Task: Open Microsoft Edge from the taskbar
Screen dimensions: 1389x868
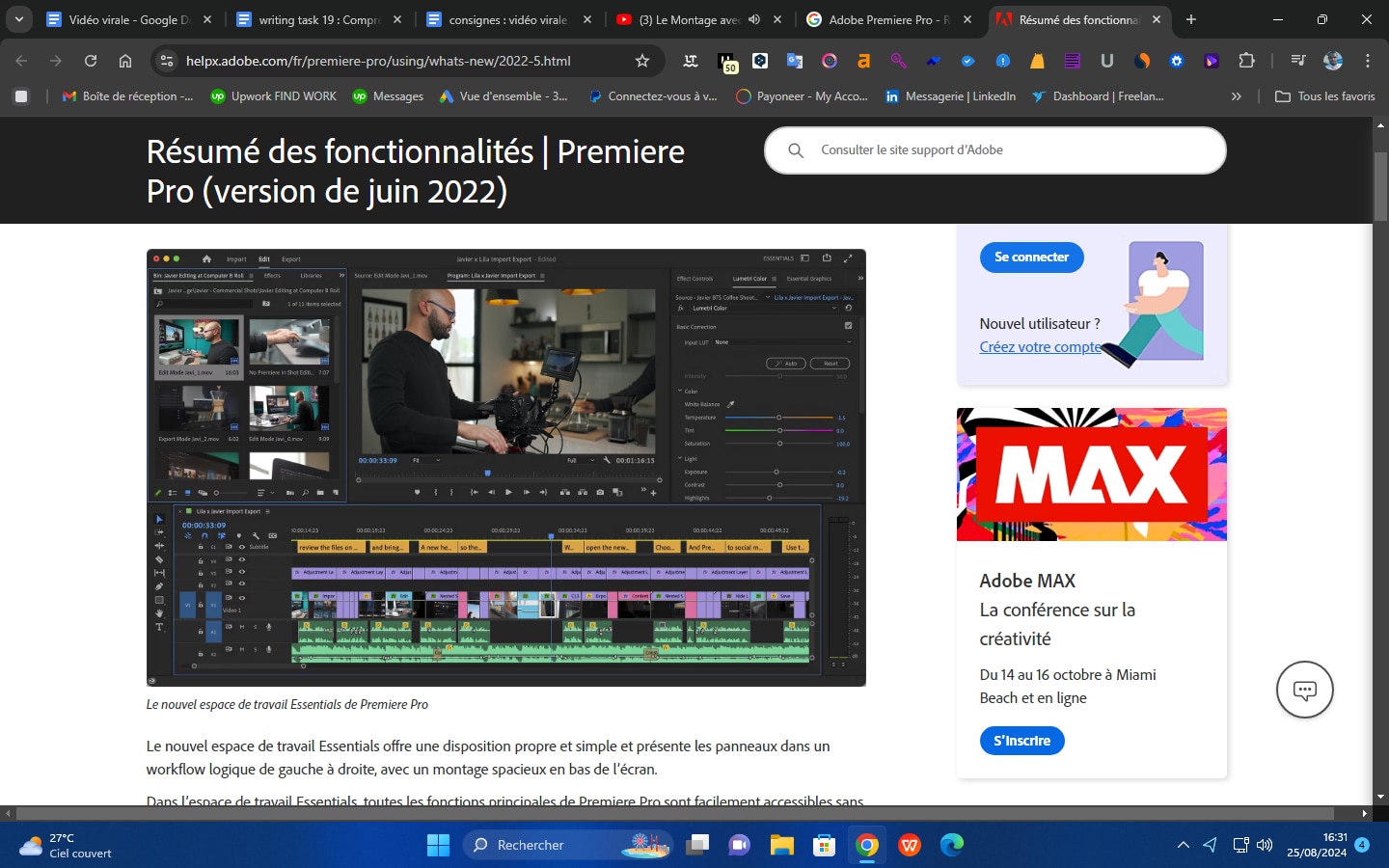Action: point(952,846)
